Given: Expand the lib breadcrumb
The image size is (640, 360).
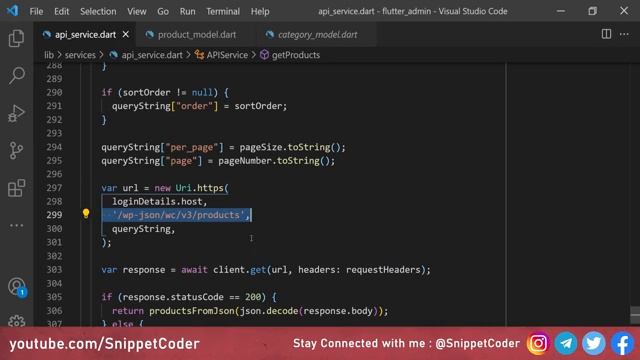Looking at the screenshot, I should click(49, 55).
